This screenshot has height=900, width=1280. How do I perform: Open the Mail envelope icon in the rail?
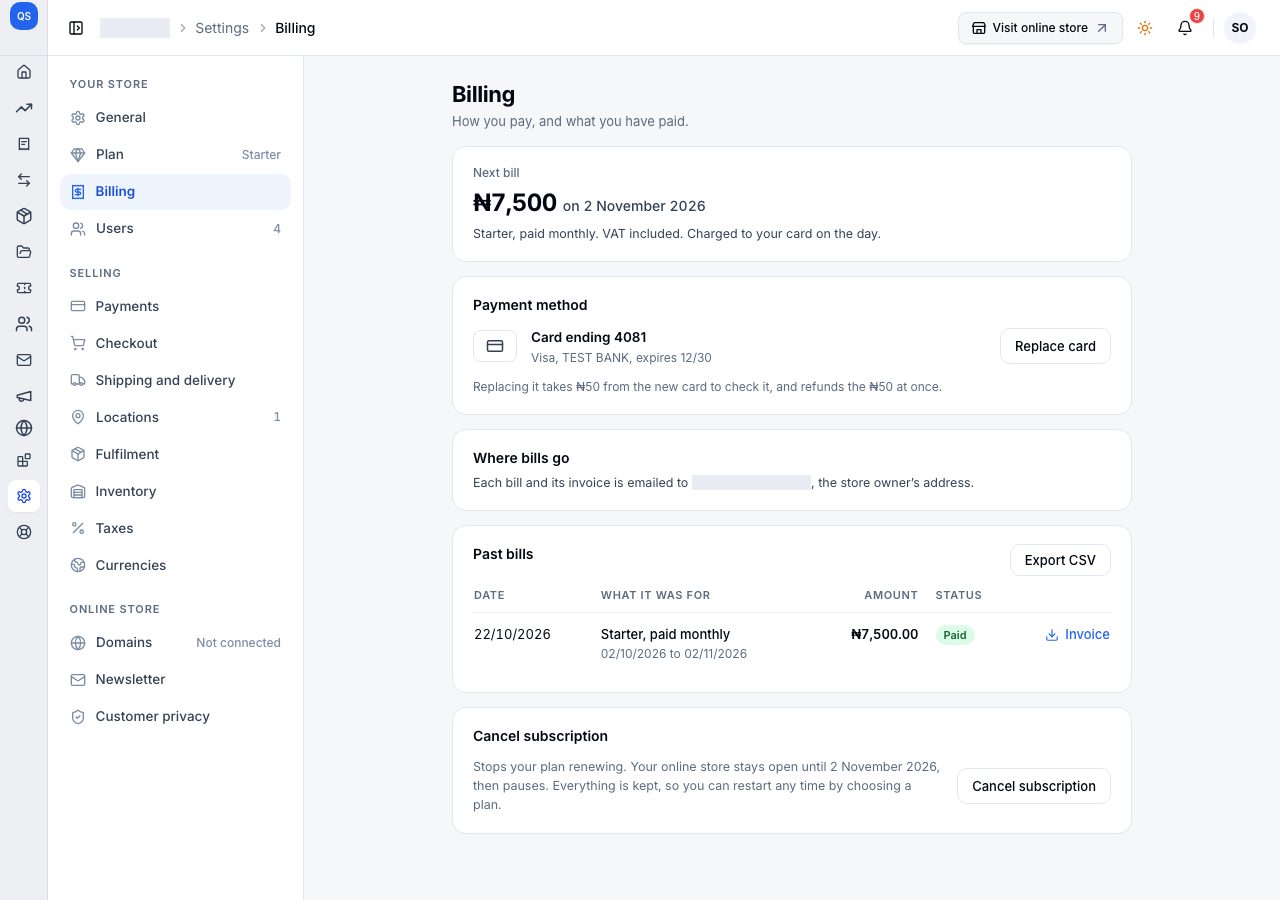pyautogui.click(x=24, y=360)
